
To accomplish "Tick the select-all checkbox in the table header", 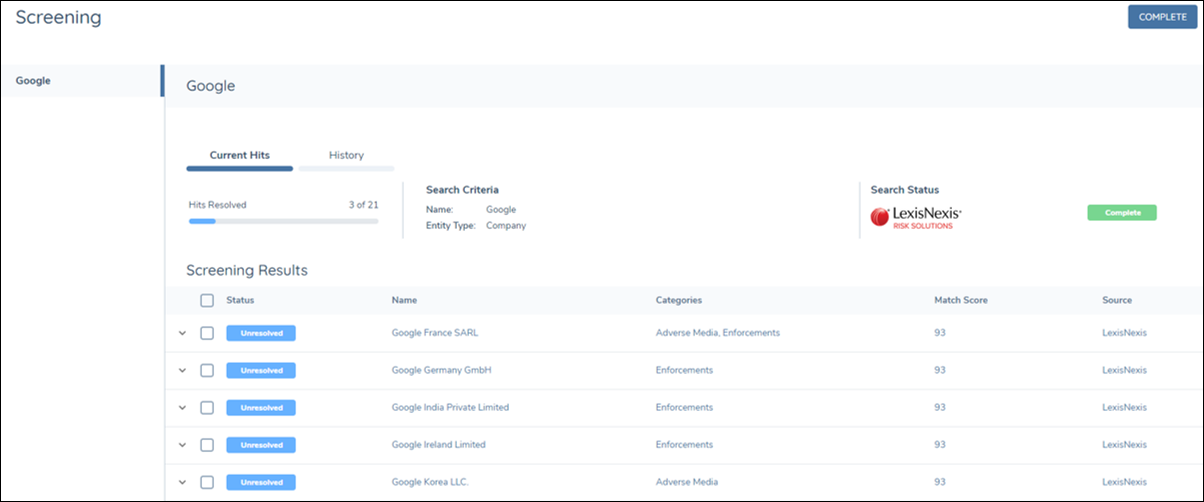I will (207, 300).
